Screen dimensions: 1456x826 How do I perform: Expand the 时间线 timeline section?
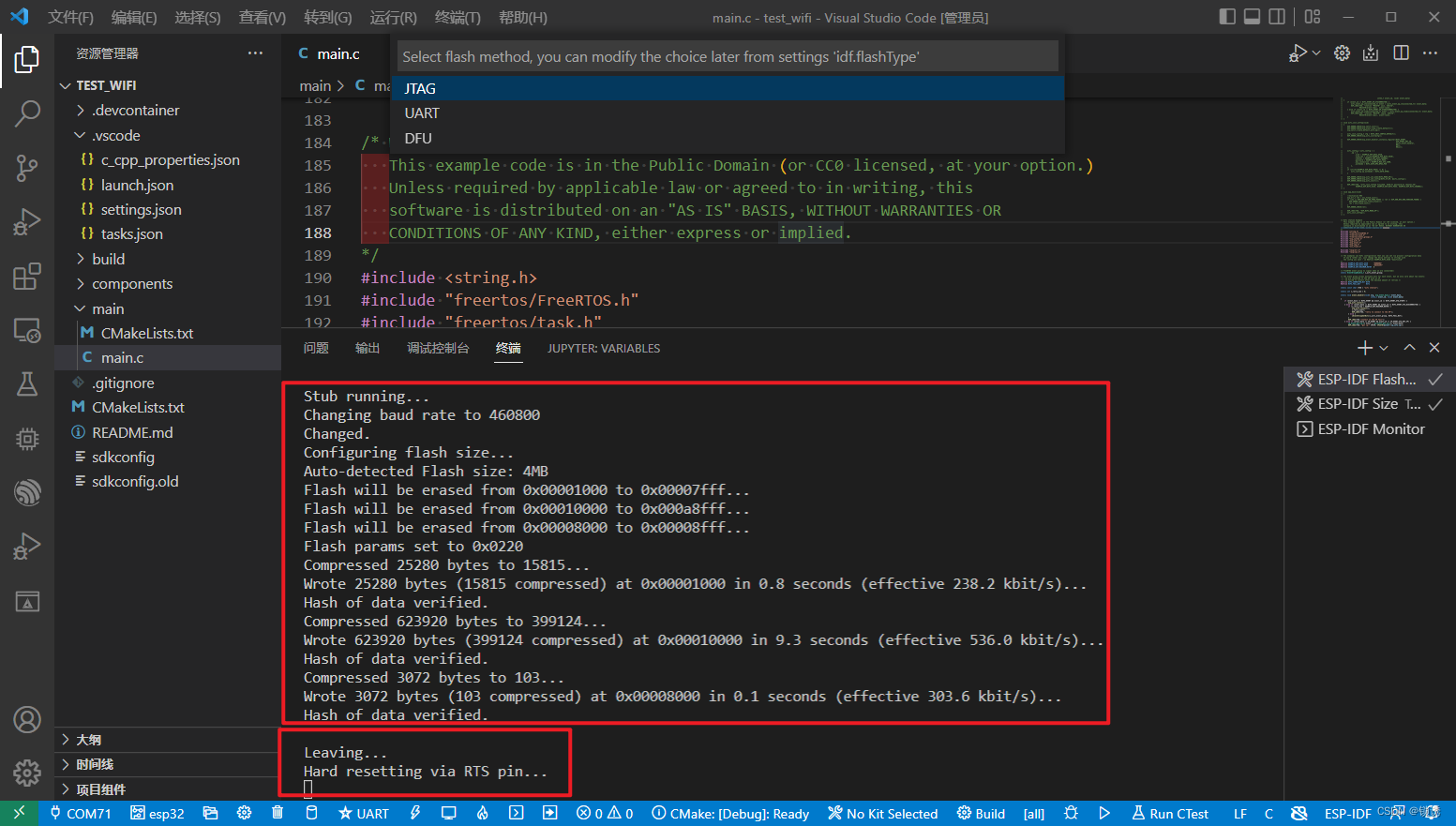(167, 764)
